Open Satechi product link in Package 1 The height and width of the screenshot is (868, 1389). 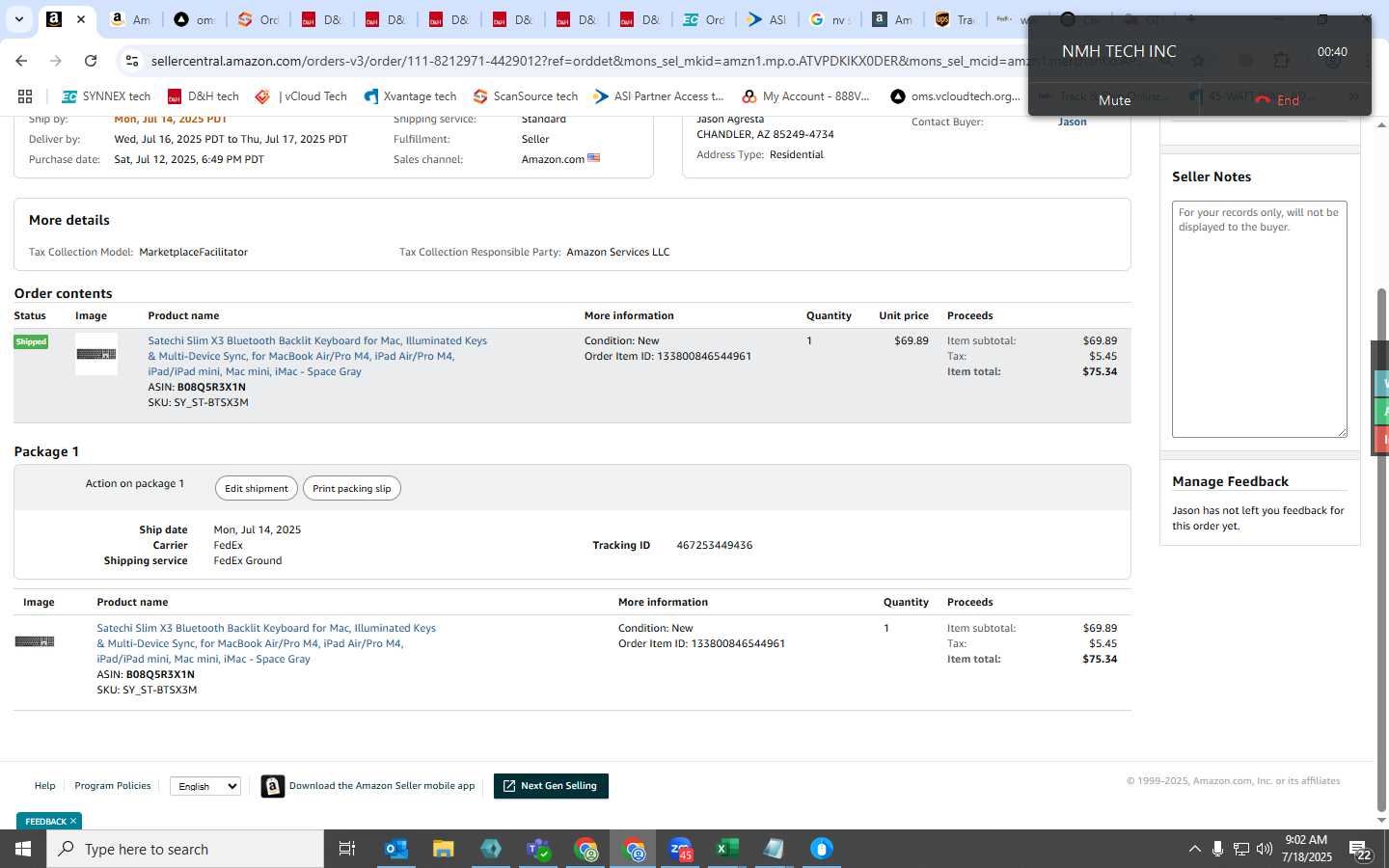pyautogui.click(x=266, y=643)
